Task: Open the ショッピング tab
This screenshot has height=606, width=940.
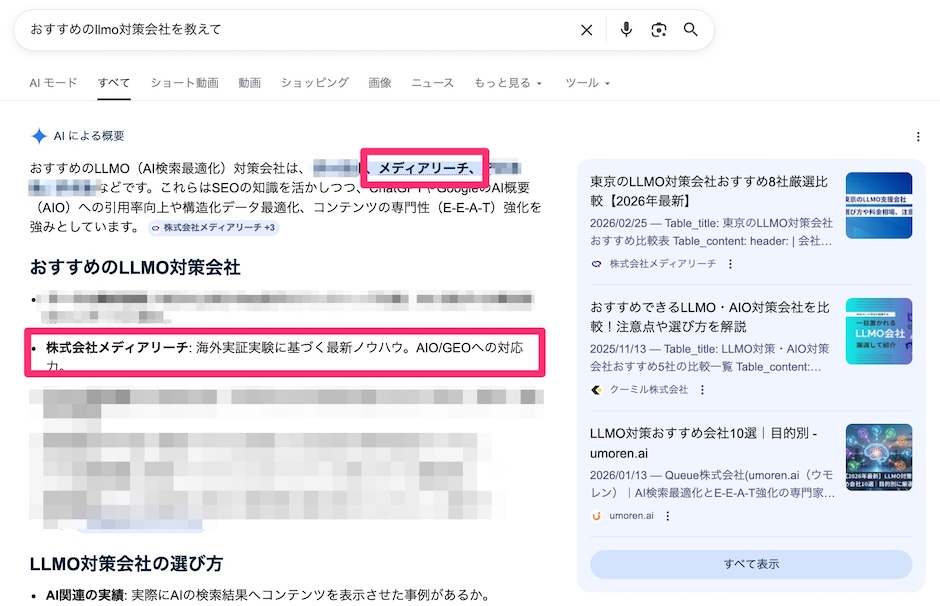Action: [x=315, y=83]
